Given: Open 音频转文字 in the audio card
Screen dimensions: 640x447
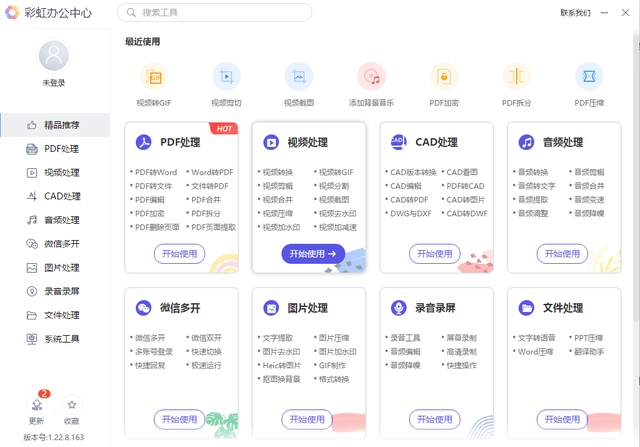Looking at the screenshot, I should click(x=536, y=186).
